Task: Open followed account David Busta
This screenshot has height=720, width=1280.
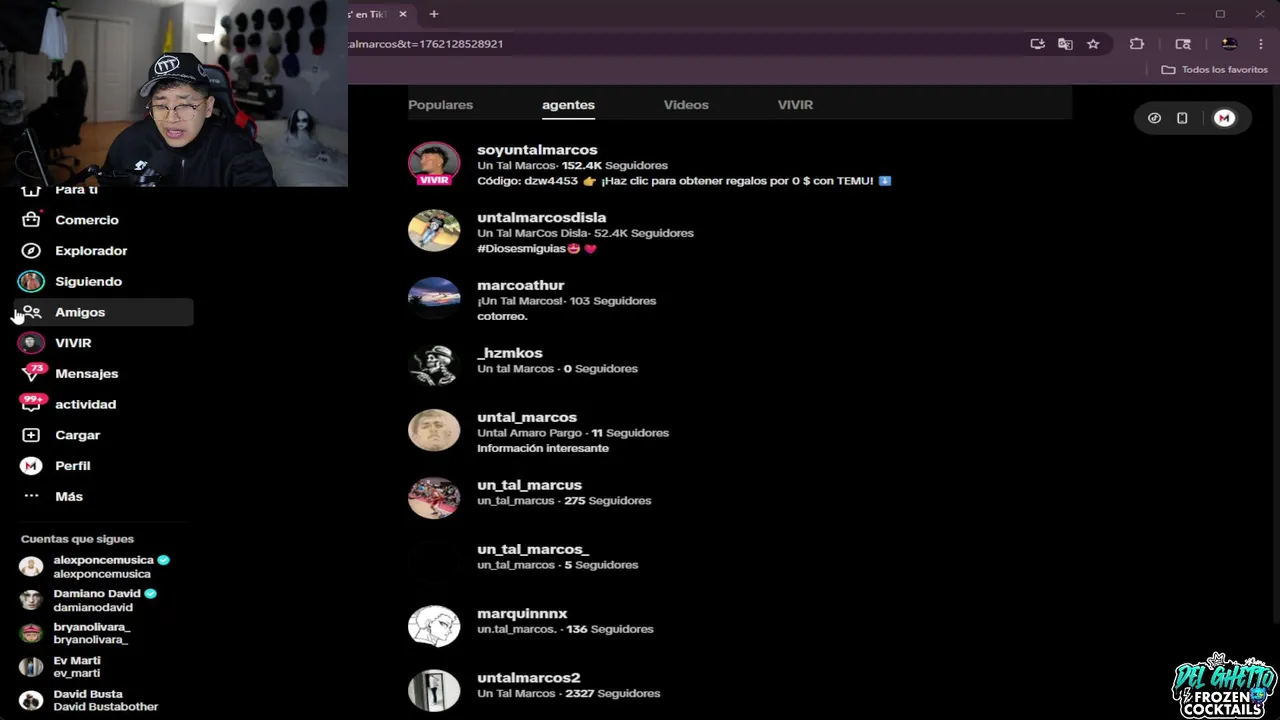Action: click(x=90, y=700)
